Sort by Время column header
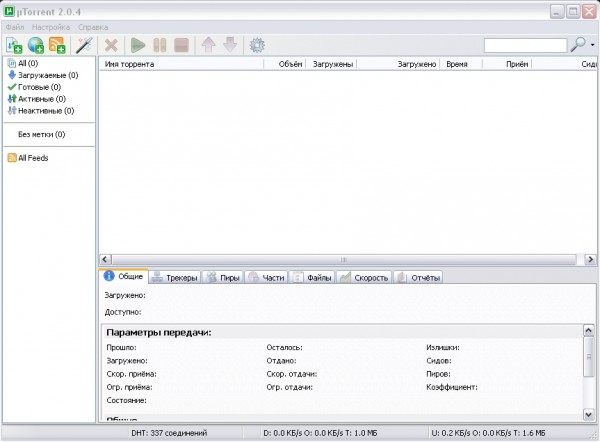This screenshot has width=600, height=442. 461,64
